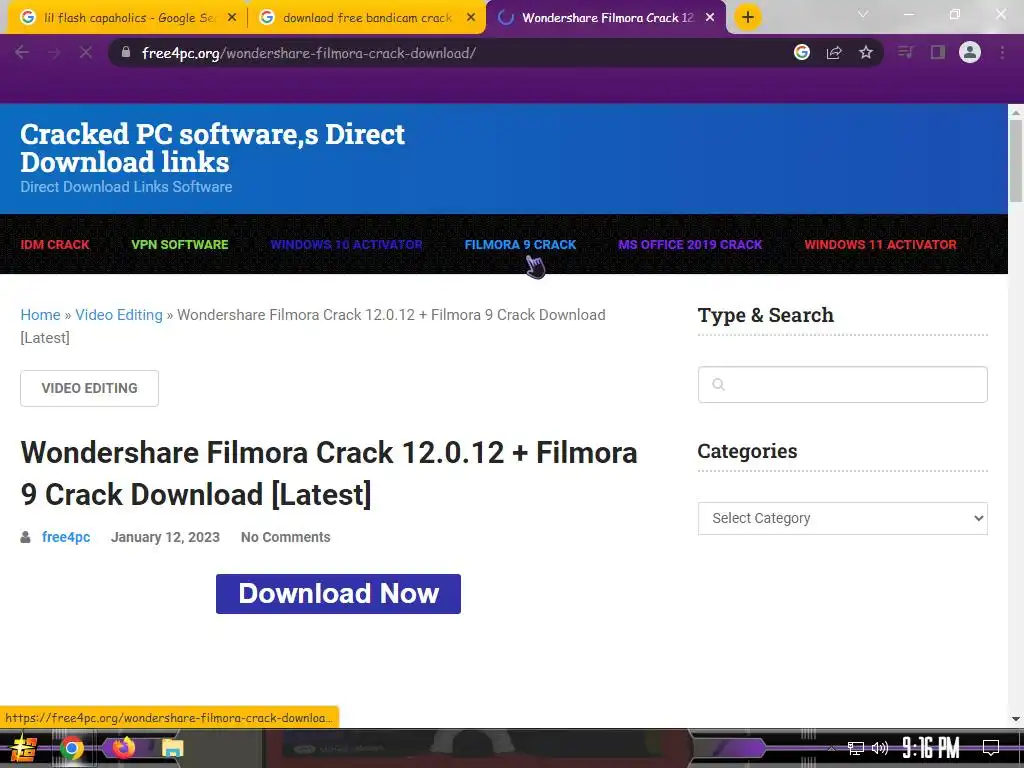Image resolution: width=1024 pixels, height=768 pixels.
Task: Toggle the browser side panel icon
Action: click(x=938, y=52)
